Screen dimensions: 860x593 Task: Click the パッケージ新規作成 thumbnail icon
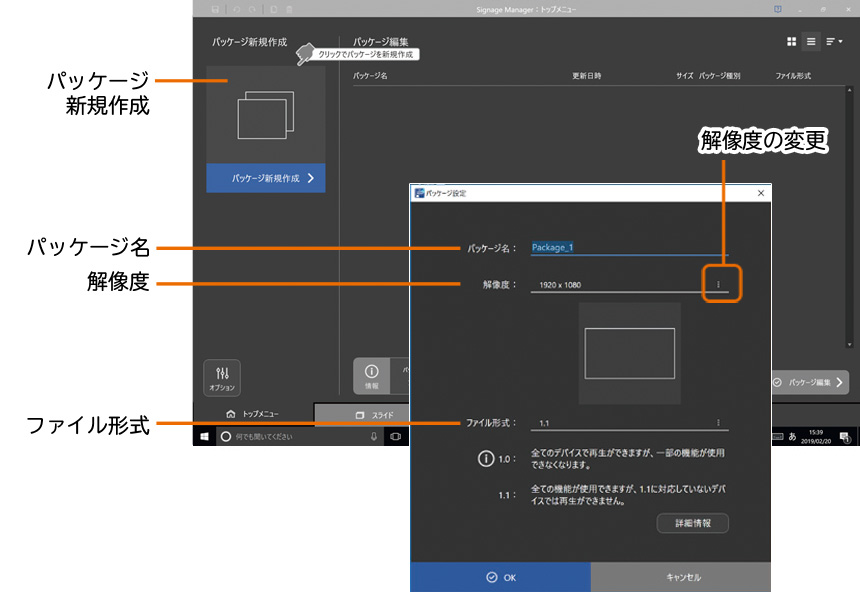tap(265, 116)
